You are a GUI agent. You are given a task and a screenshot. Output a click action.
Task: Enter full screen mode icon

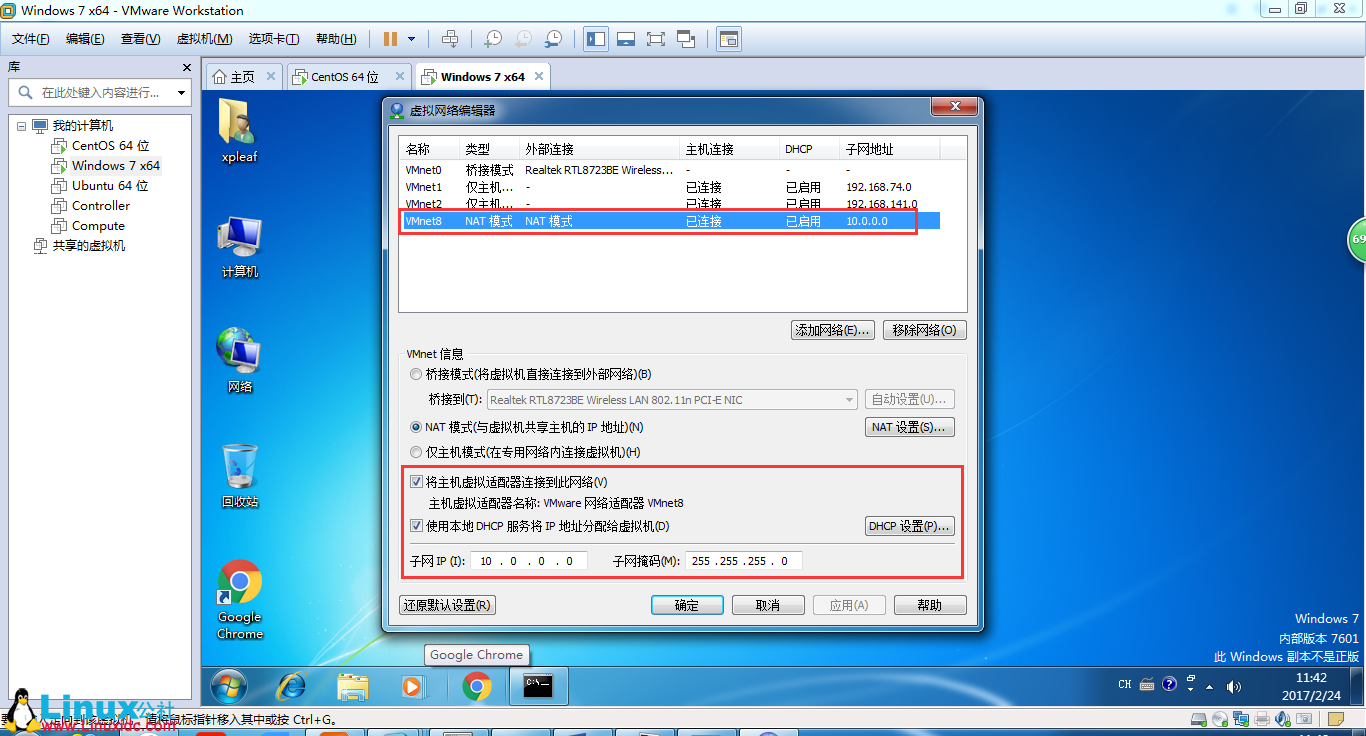(656, 39)
